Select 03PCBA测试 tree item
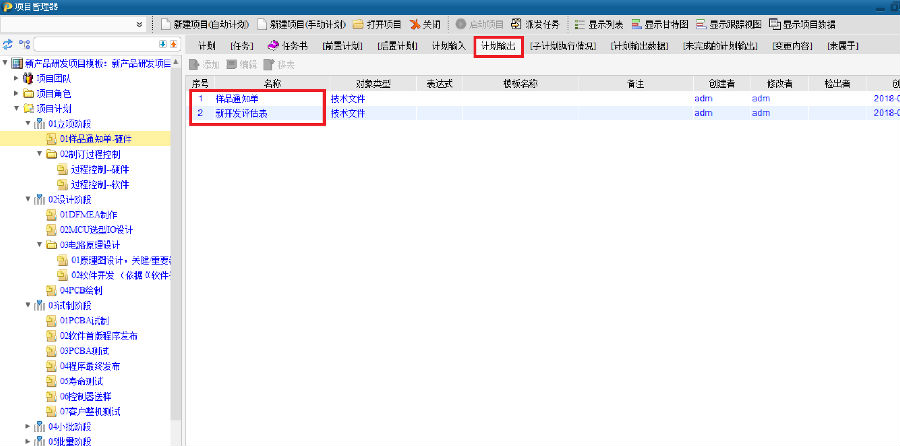900x446 pixels. (84, 351)
